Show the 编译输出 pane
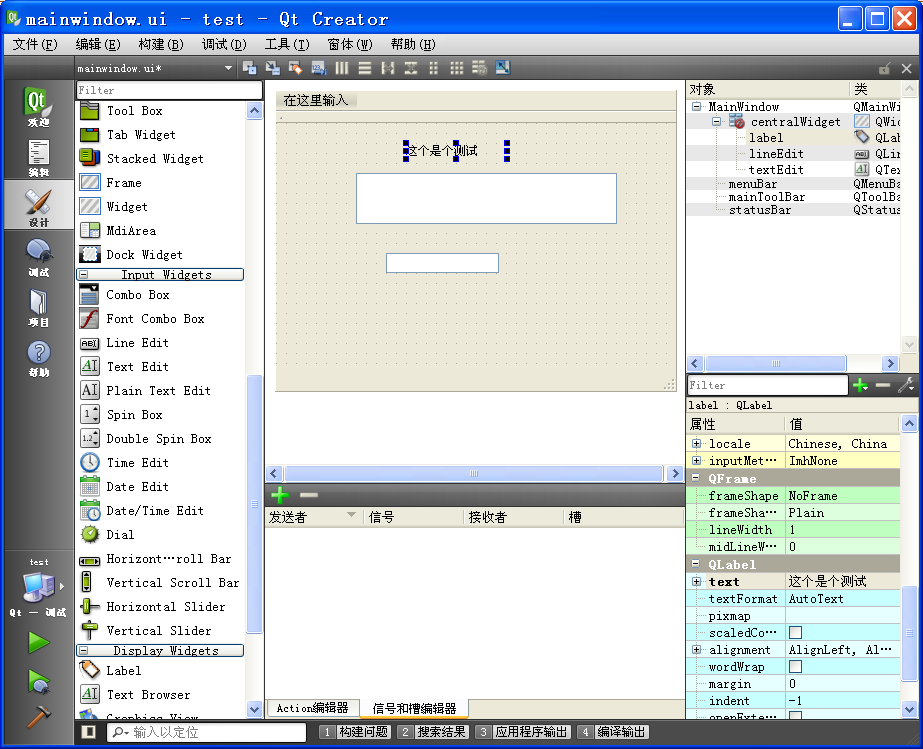This screenshot has height=749, width=923. tap(613, 732)
